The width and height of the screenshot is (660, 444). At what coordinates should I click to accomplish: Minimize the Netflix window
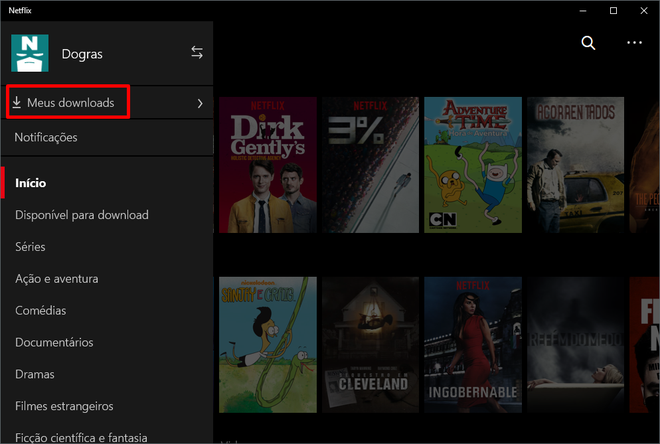click(583, 11)
